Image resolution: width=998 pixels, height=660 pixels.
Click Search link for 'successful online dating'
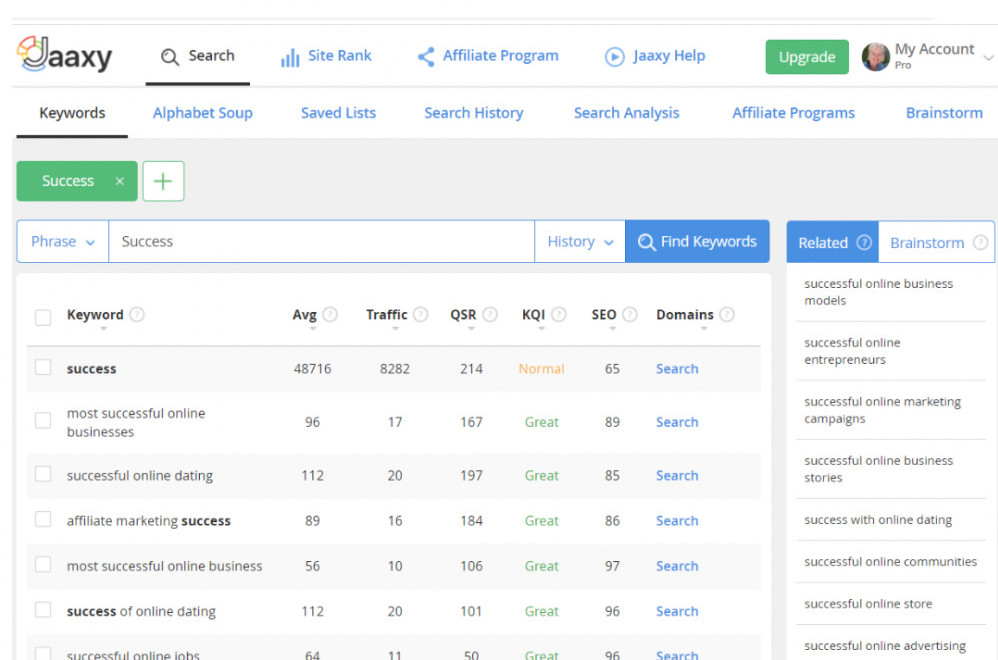click(x=677, y=476)
